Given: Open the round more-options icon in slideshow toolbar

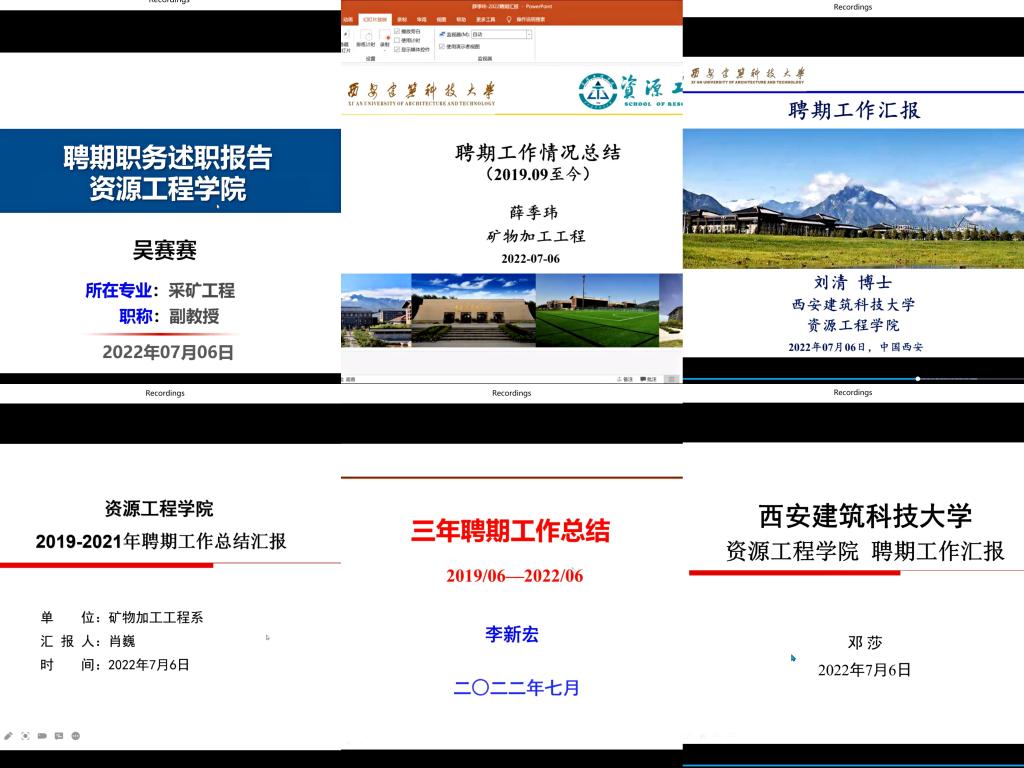Looking at the screenshot, I should 76,735.
